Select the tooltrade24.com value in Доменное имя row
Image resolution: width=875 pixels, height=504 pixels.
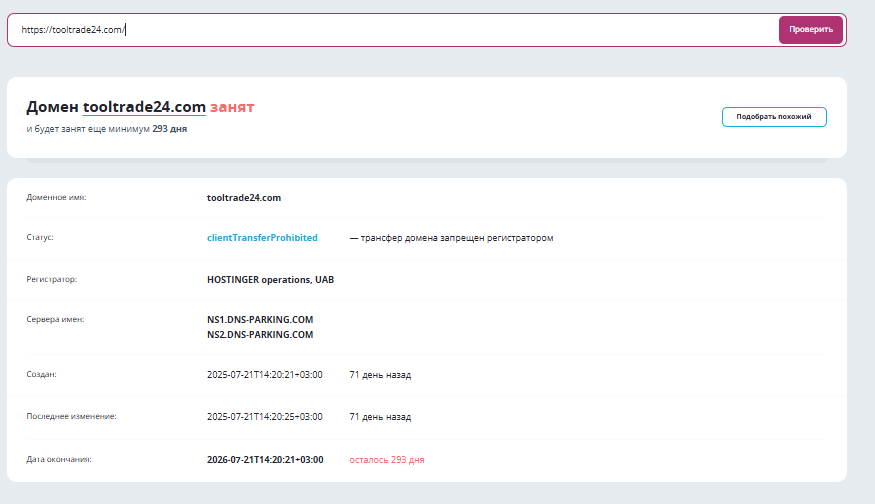[x=244, y=198]
